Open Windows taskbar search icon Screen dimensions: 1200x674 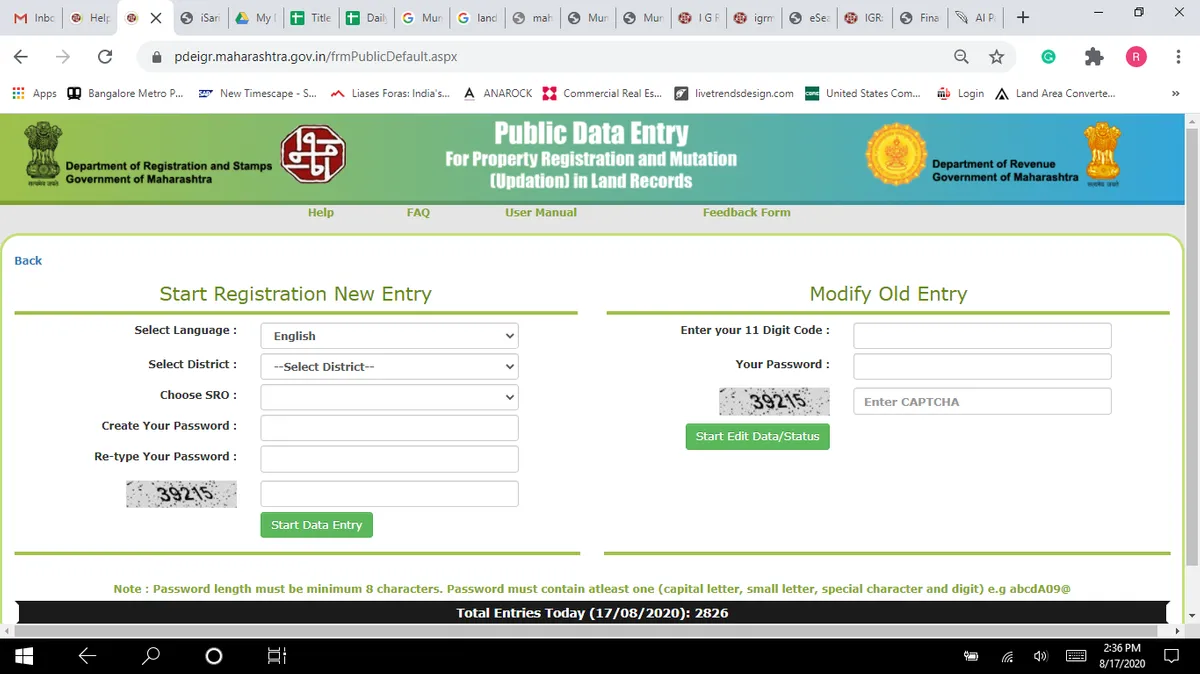click(x=150, y=655)
